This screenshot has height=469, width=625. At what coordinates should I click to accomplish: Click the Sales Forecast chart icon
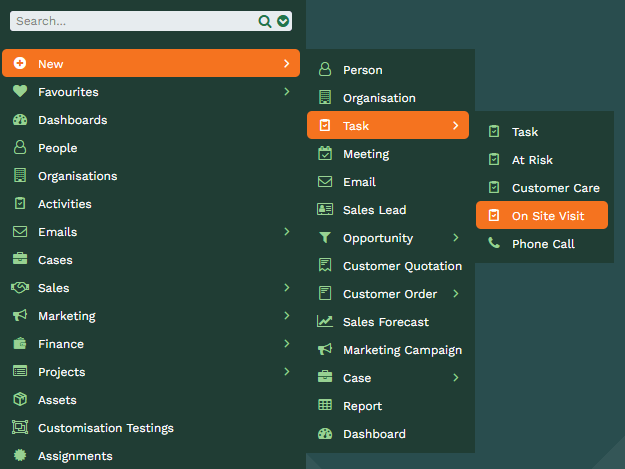click(x=325, y=321)
